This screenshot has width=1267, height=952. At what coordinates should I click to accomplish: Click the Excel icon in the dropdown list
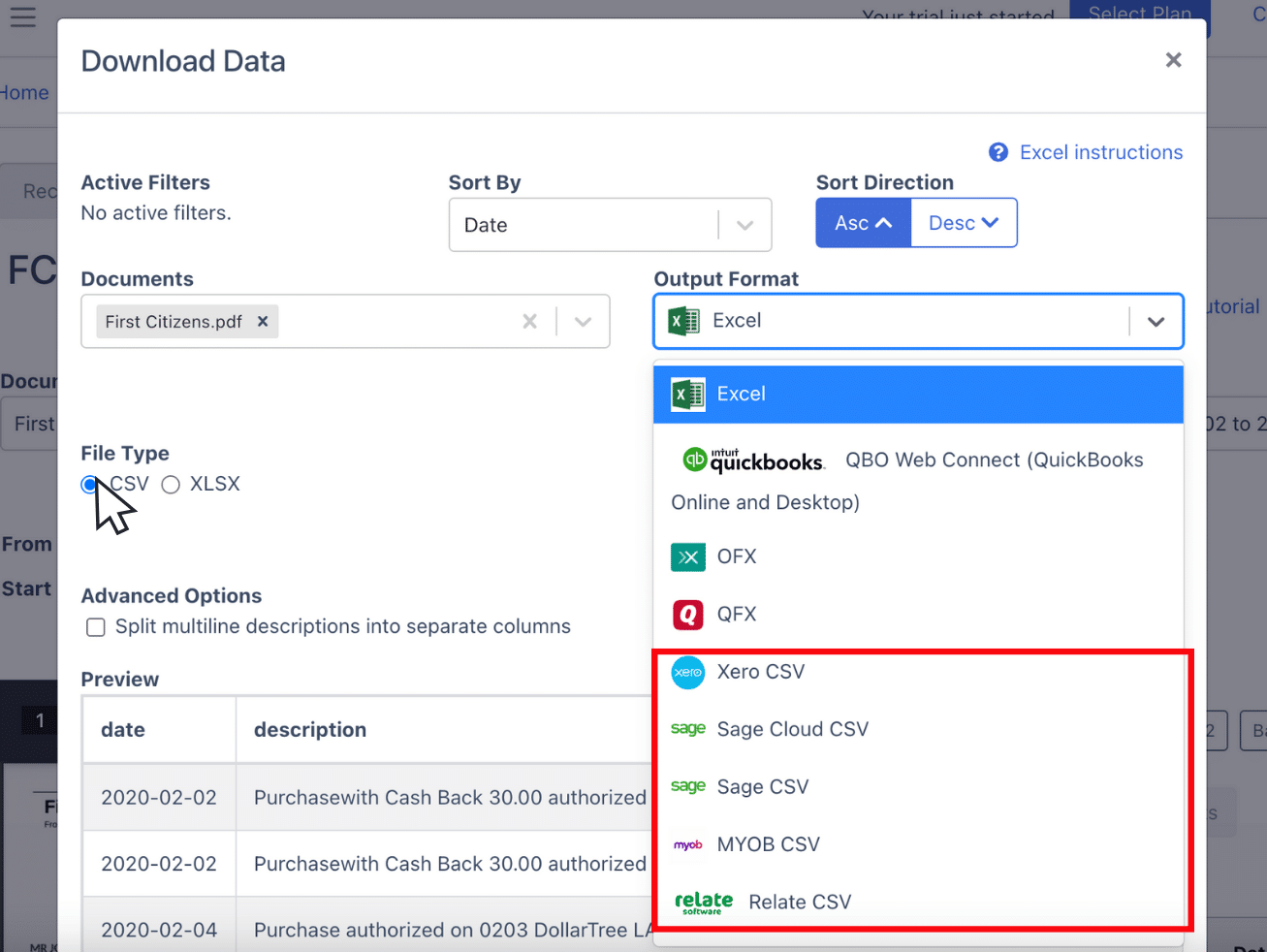(688, 395)
